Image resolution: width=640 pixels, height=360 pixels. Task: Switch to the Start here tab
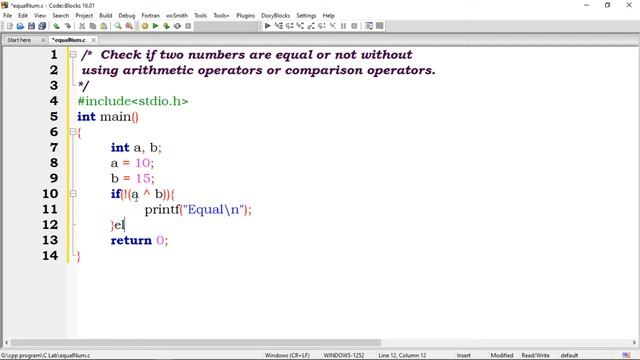pos(19,40)
